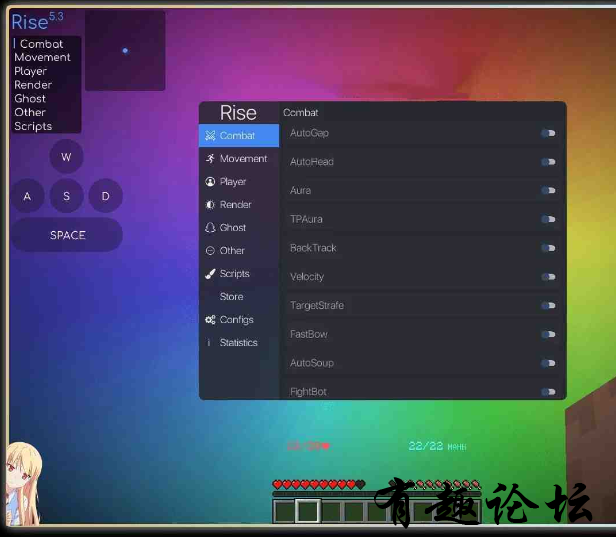Viewport: 616px width, 537px height.
Task: Select the highlighted second hotbar slot
Action: 308,510
